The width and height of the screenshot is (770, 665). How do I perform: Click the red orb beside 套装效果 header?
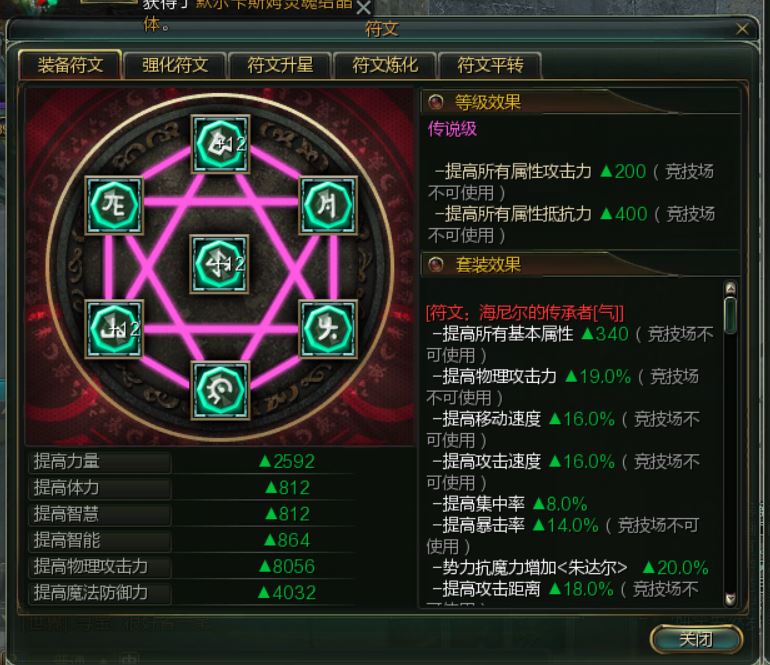(x=435, y=265)
